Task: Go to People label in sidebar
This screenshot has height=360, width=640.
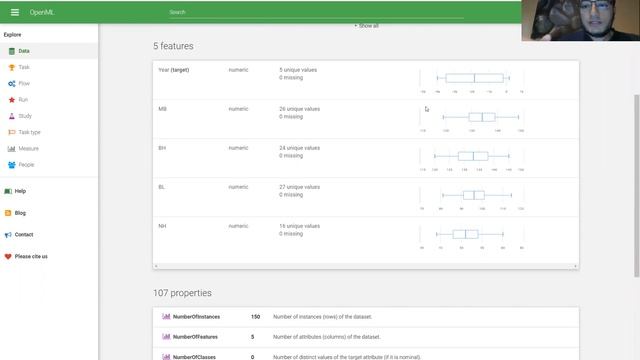Action: point(26,165)
